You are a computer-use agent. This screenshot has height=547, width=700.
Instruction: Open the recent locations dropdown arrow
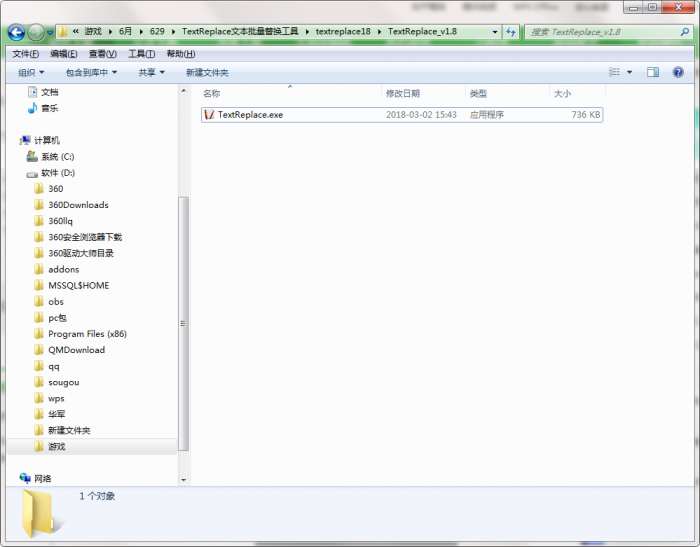click(50, 32)
